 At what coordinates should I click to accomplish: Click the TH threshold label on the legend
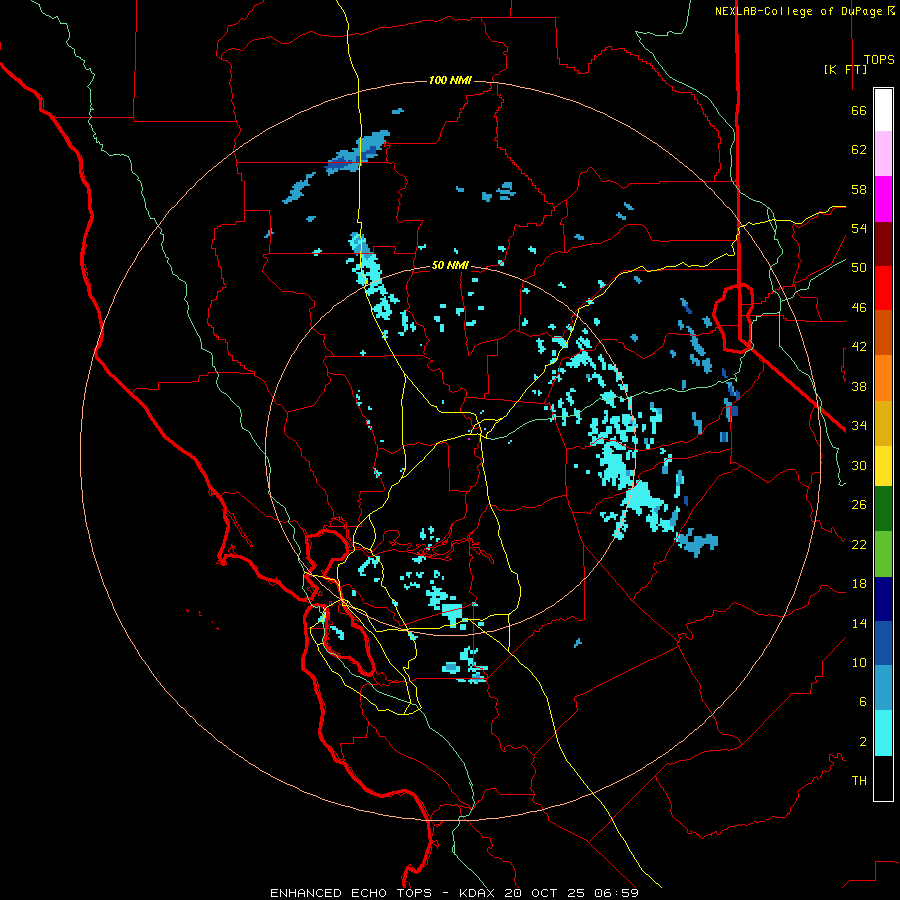click(859, 781)
